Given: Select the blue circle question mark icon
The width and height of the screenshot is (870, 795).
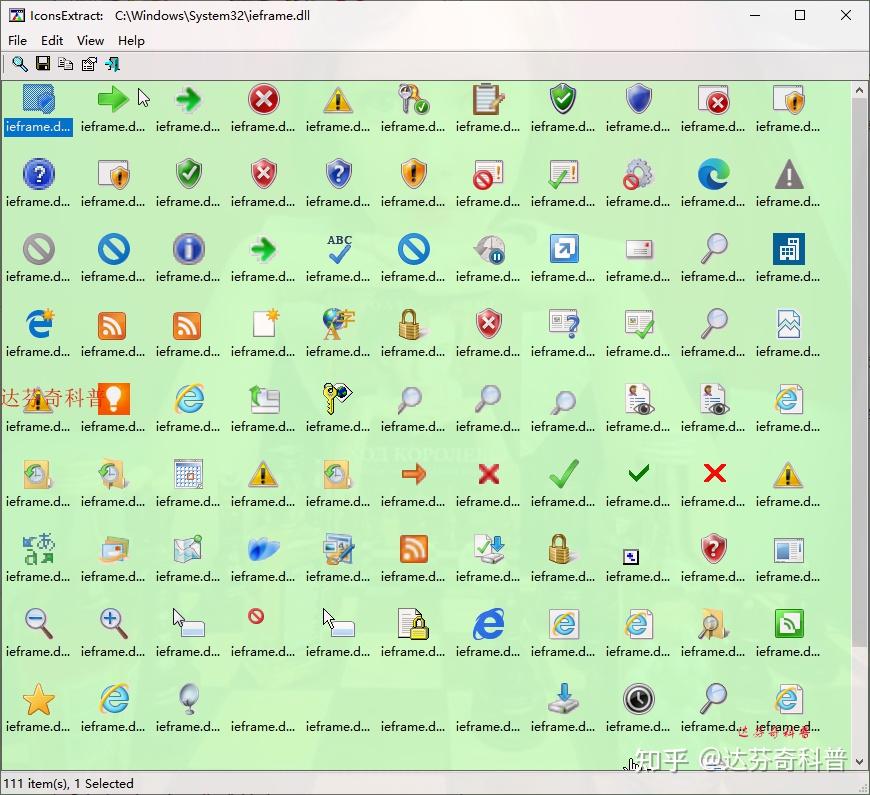Looking at the screenshot, I should [x=39, y=174].
